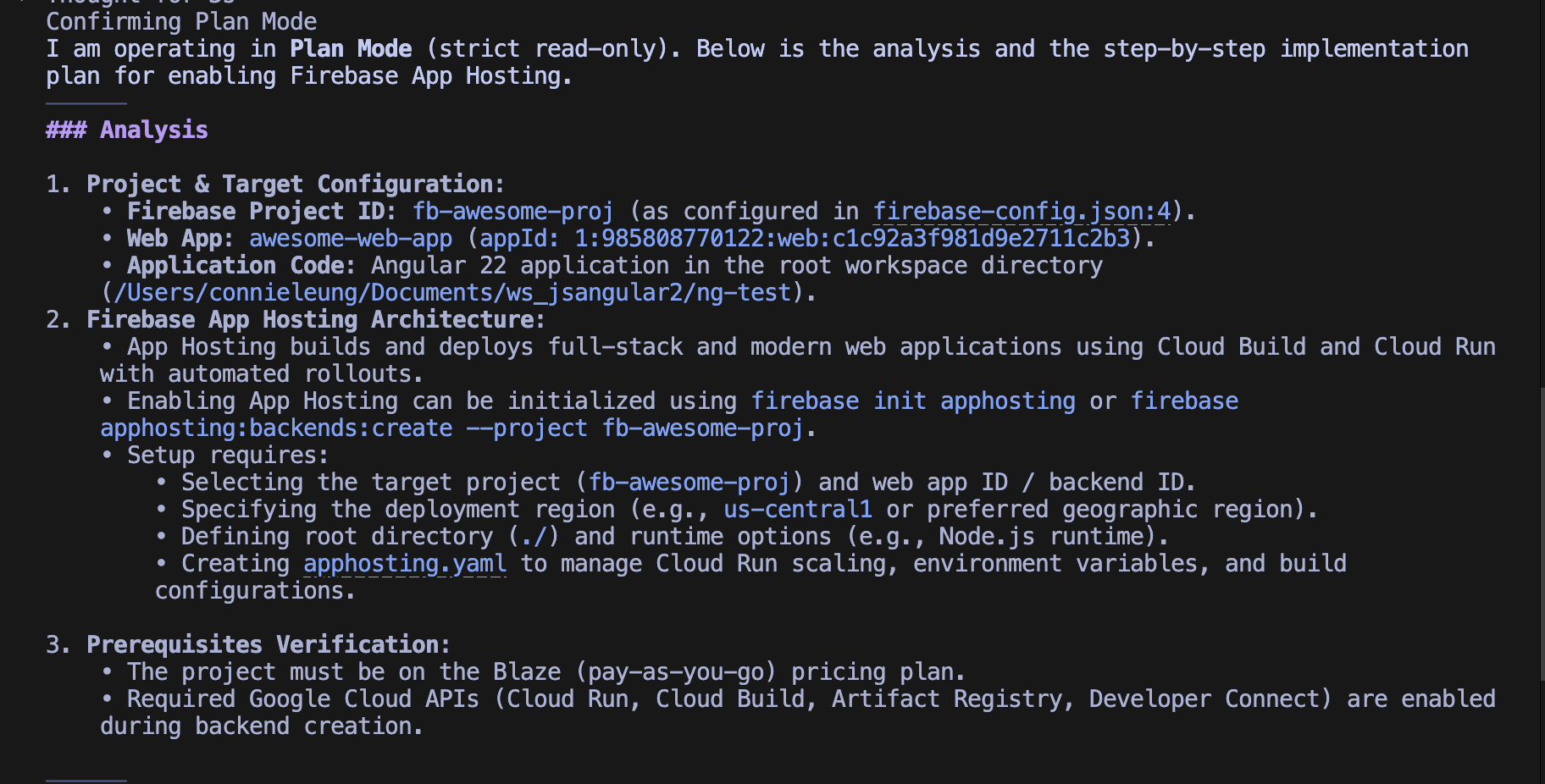Click the 'Web App:' label
Viewport: 1545px width, 784px height.
pos(180,238)
